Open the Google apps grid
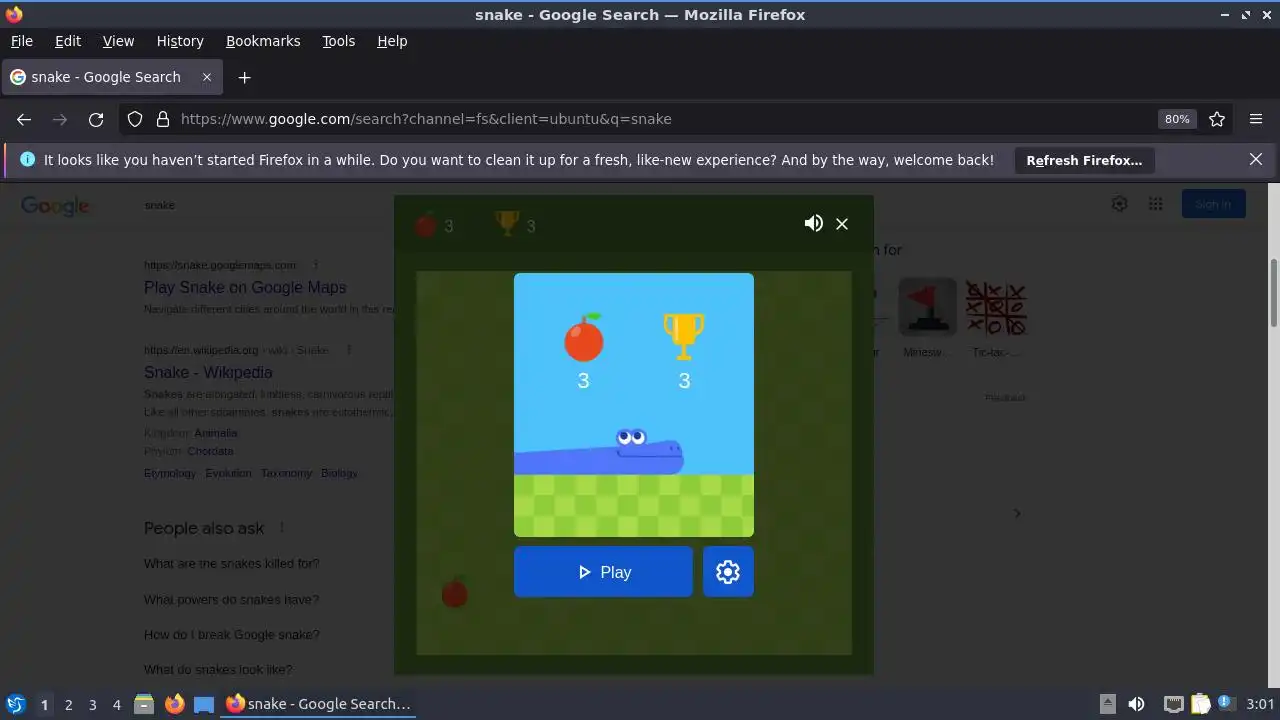Viewport: 1280px width, 720px height. point(1156,204)
